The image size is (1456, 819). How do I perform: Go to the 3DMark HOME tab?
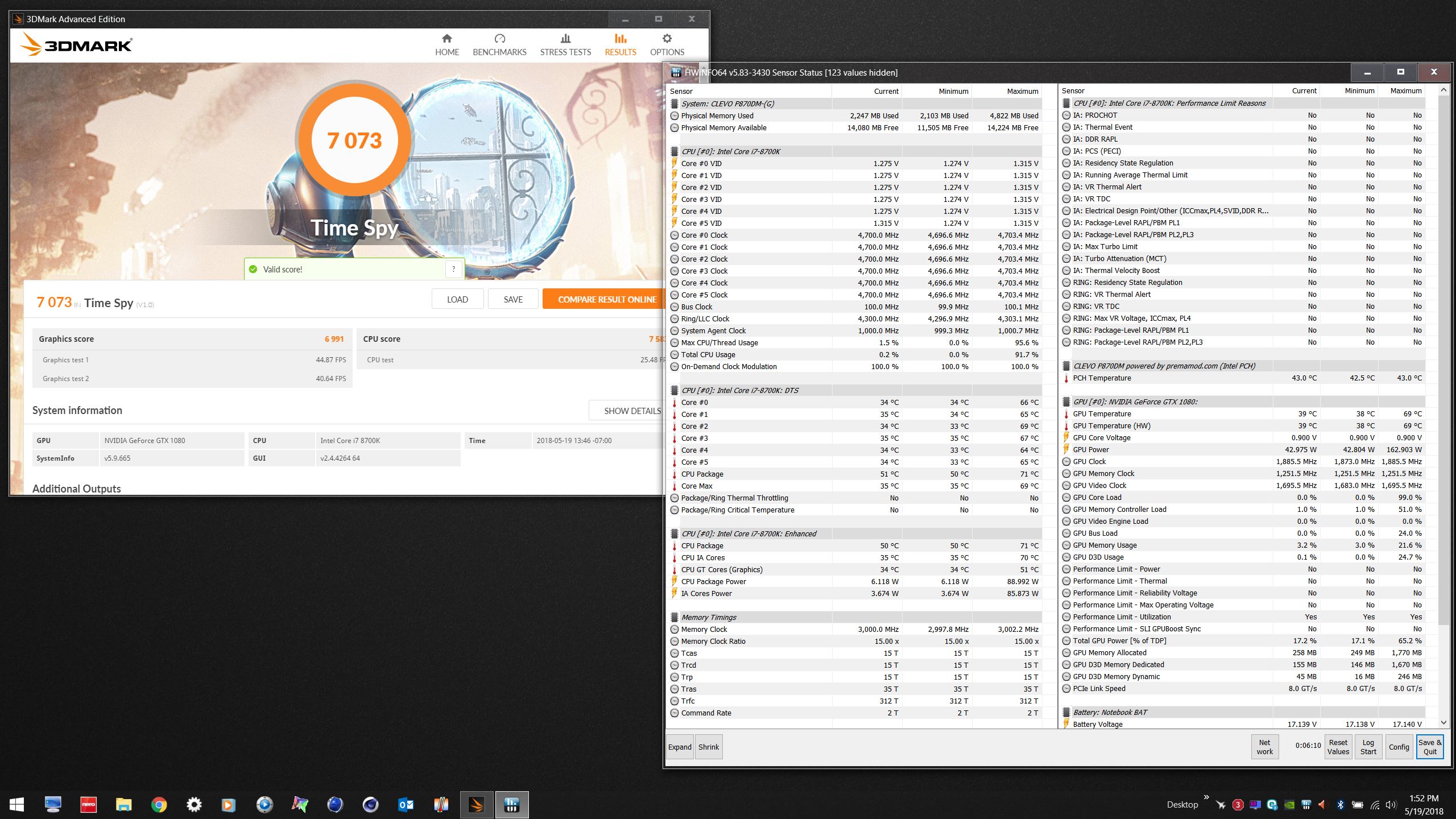[x=447, y=45]
